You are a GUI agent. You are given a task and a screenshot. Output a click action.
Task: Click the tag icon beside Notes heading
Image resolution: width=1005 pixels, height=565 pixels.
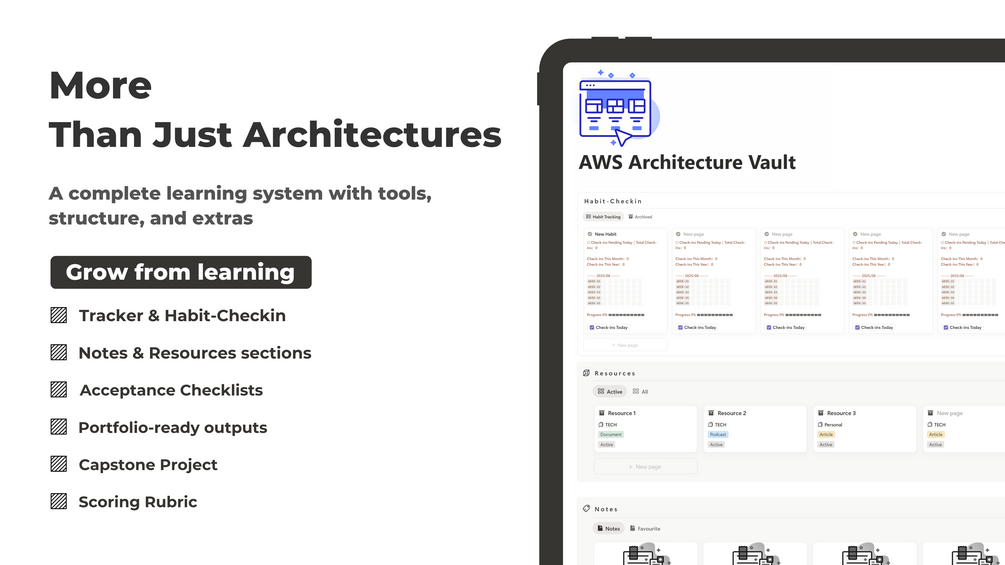coord(586,509)
